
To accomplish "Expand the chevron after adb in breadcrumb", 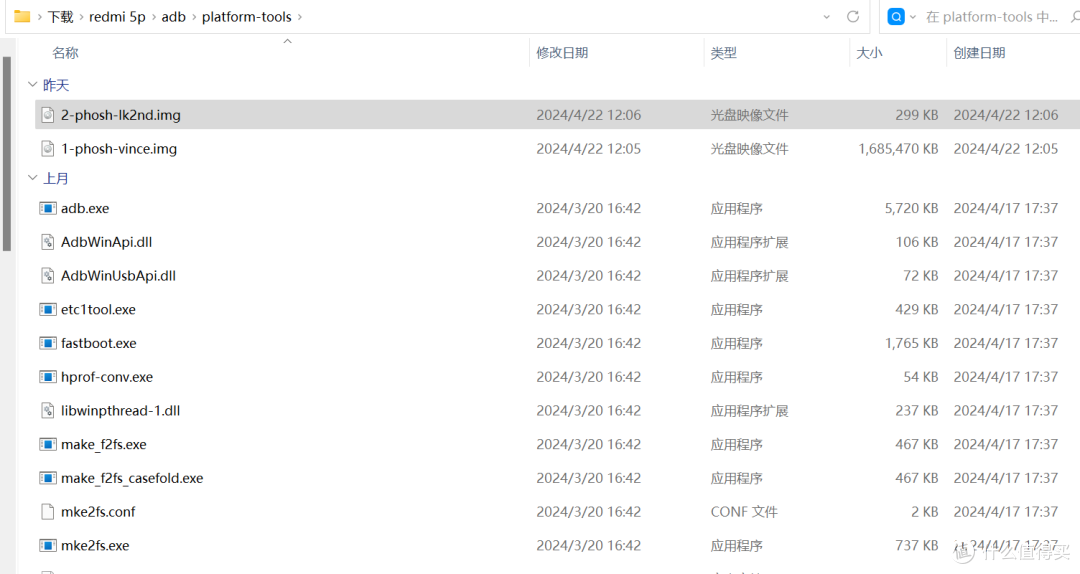I will 194,17.
